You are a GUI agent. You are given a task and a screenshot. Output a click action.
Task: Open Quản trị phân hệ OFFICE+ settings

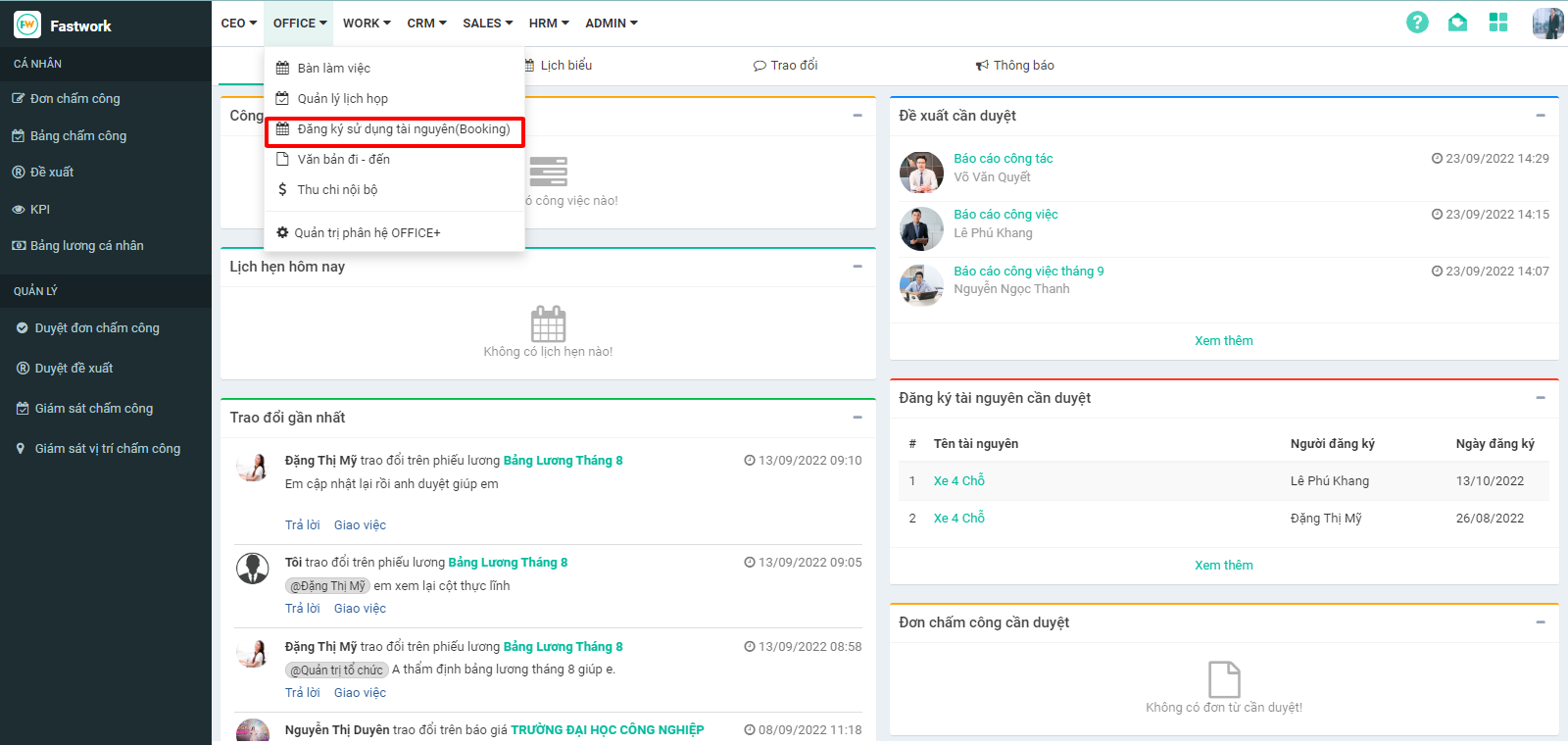pyautogui.click(x=367, y=232)
